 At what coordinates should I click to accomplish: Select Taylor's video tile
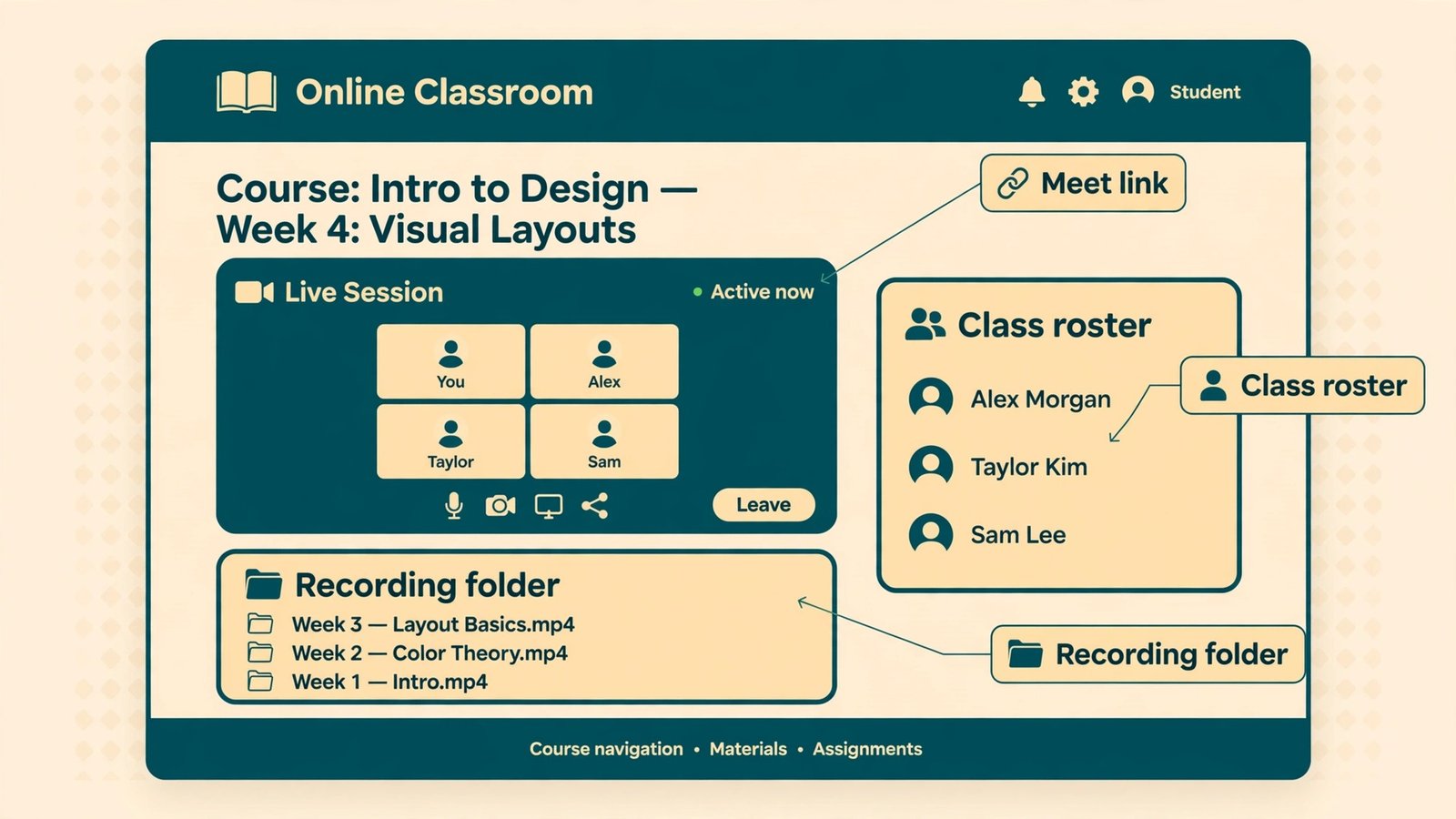[x=450, y=441]
